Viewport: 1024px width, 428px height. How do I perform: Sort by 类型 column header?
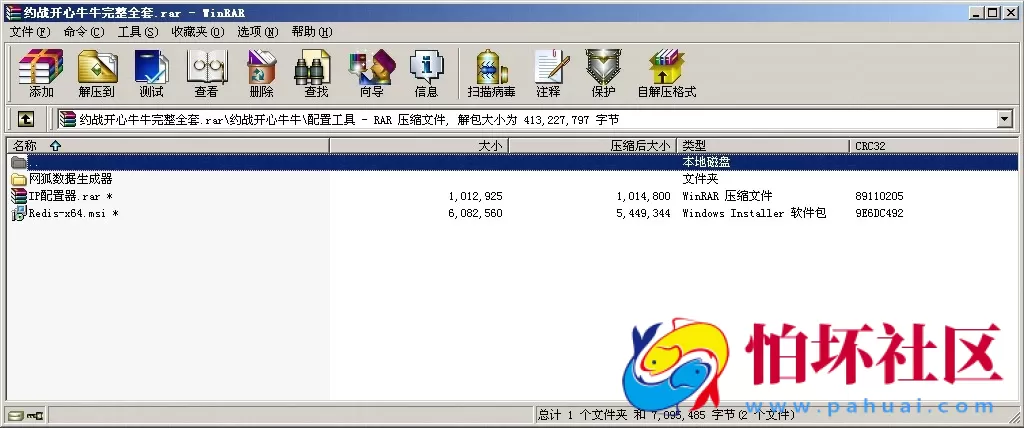click(x=763, y=146)
